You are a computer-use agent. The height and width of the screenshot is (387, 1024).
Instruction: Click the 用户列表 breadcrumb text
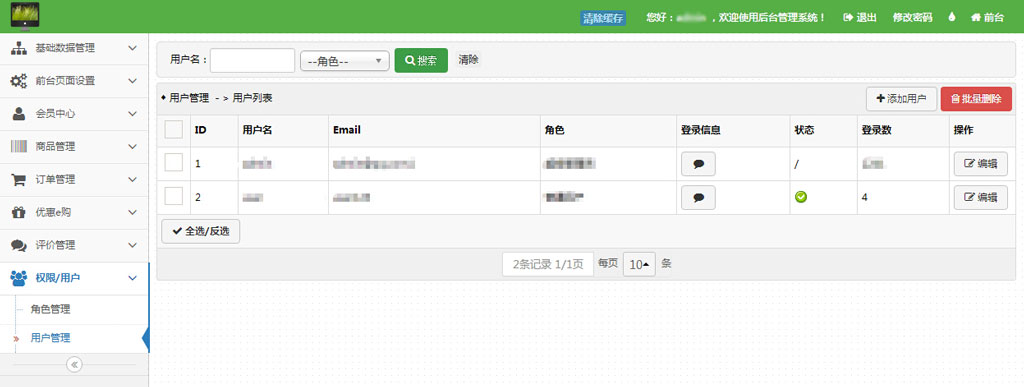pos(252,99)
